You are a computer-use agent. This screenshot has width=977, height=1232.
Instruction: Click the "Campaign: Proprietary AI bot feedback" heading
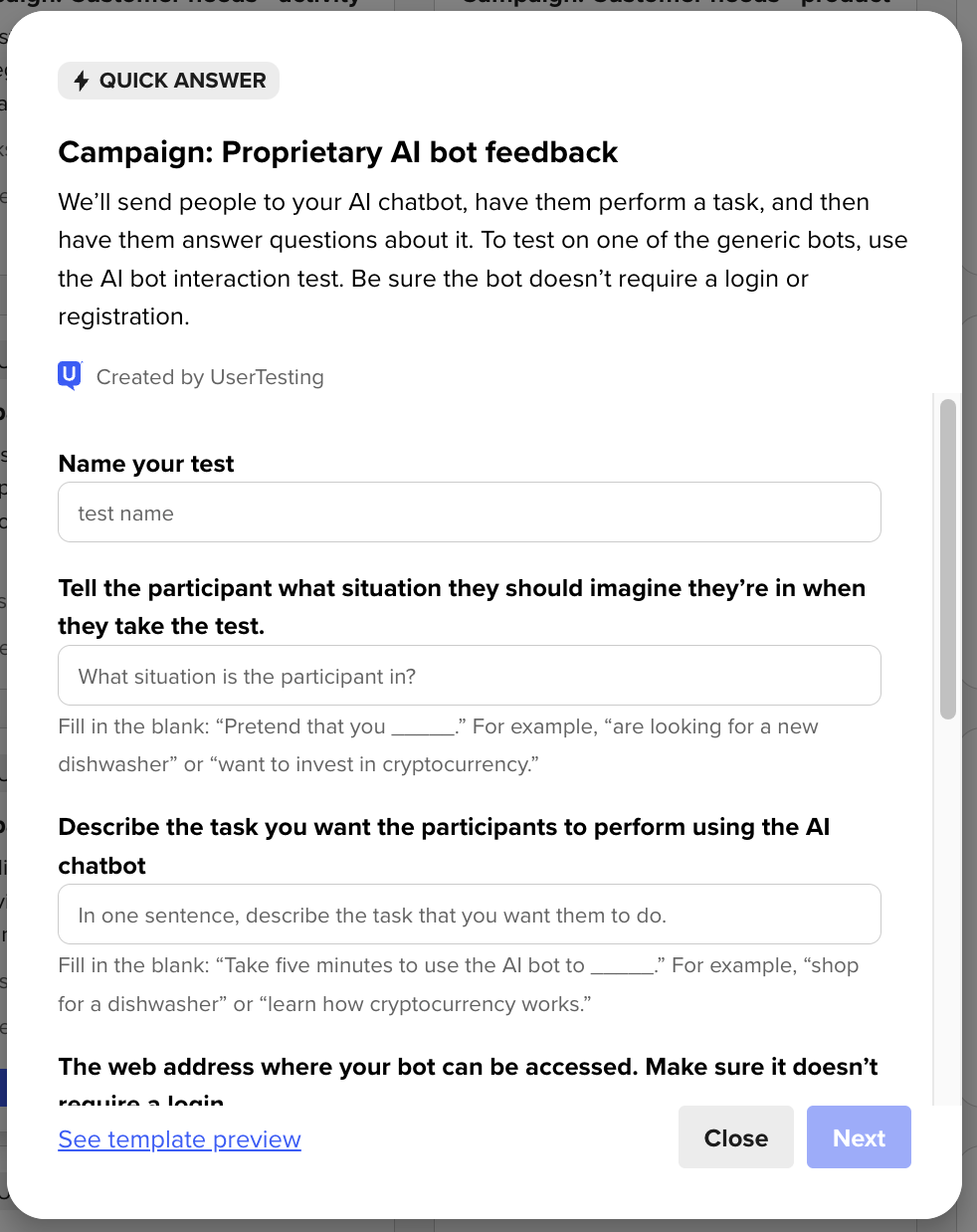(338, 152)
